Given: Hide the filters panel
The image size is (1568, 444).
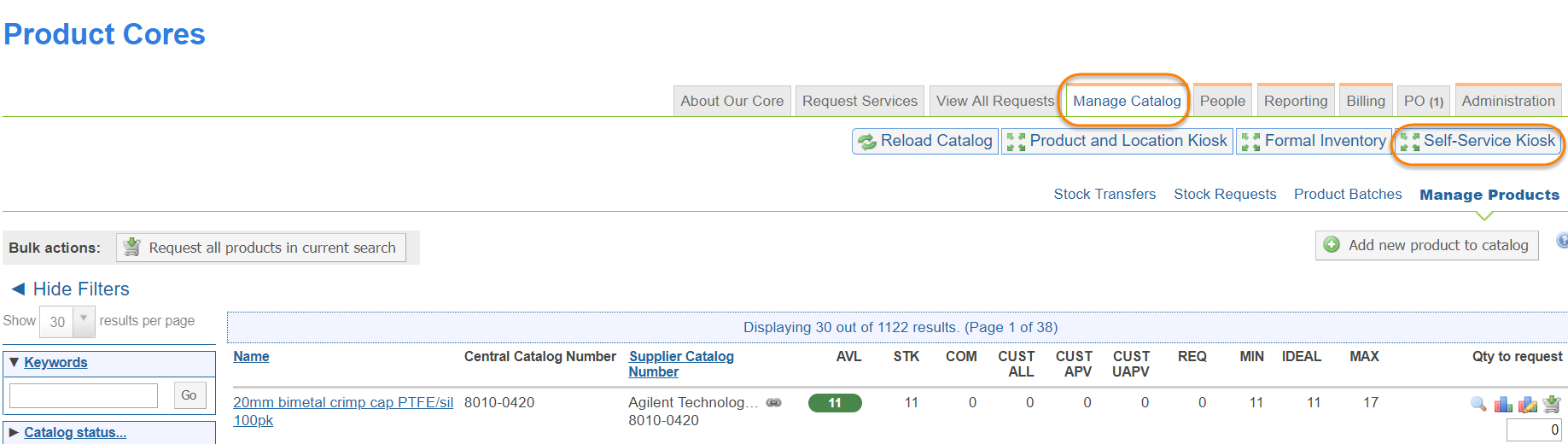Looking at the screenshot, I should point(71,289).
